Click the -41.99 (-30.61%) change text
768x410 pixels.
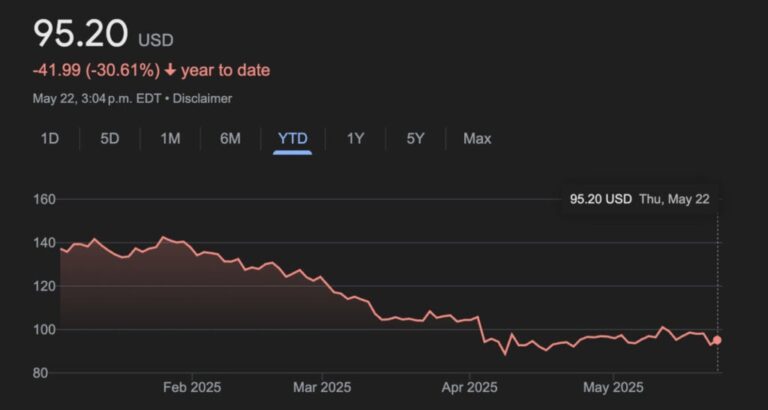coord(97,70)
